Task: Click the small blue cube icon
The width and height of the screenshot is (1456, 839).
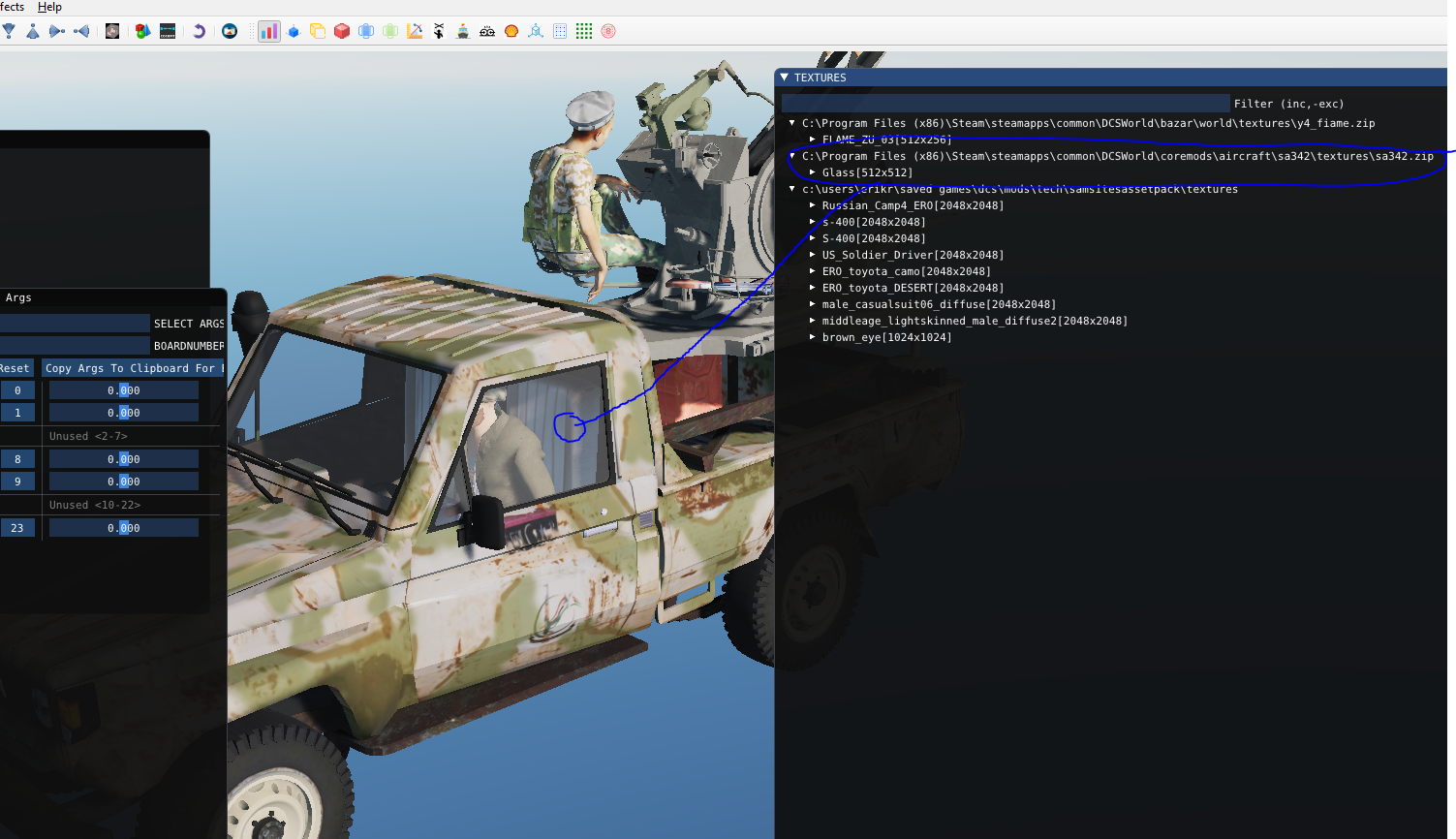Action: point(294,31)
